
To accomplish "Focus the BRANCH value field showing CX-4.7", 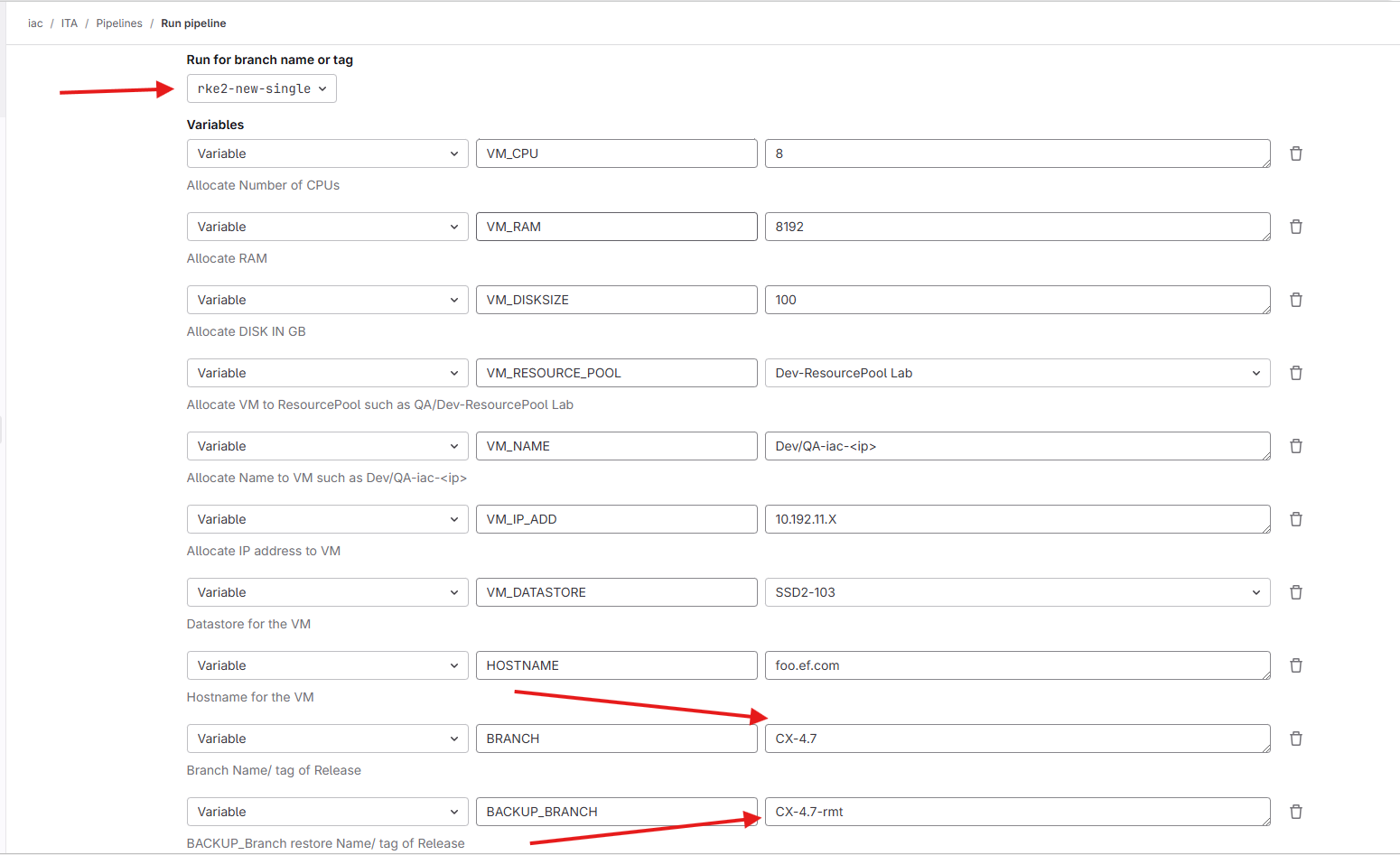I will (x=1017, y=739).
